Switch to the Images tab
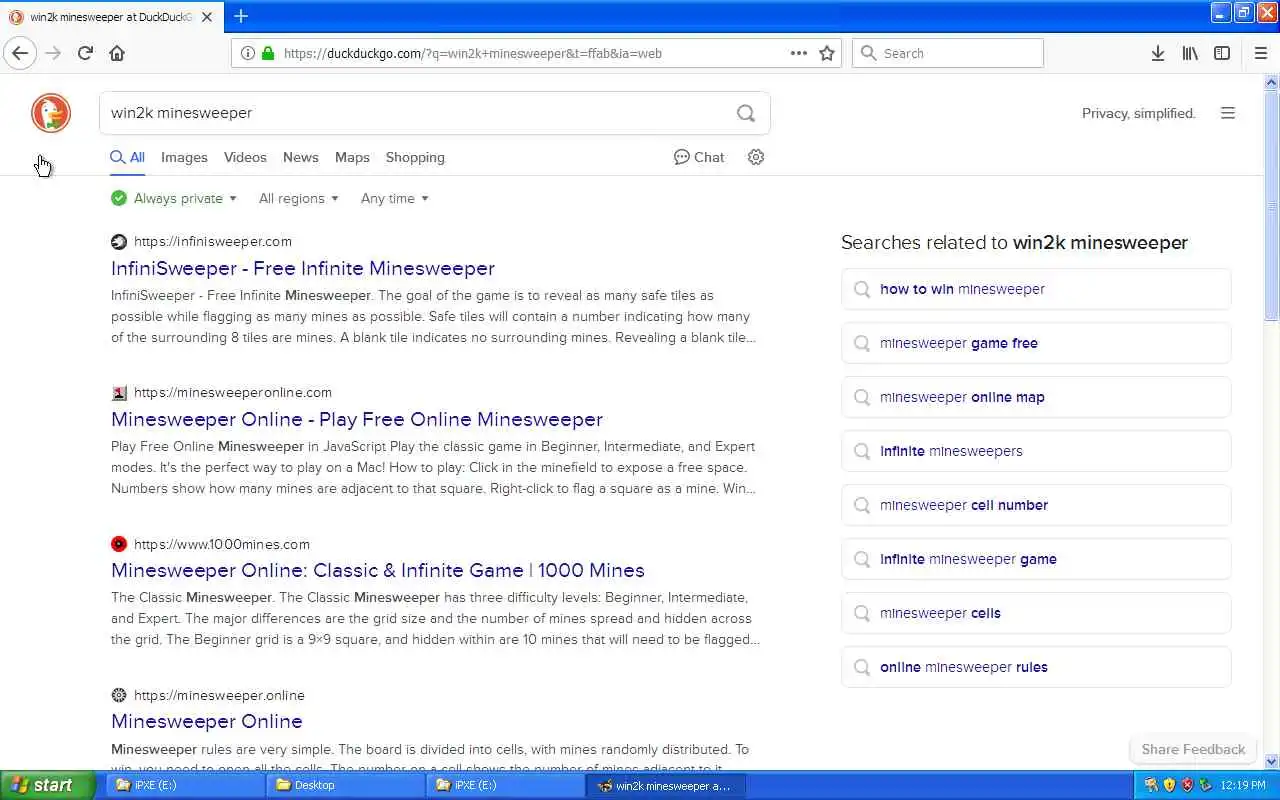The width and height of the screenshot is (1280, 800). click(x=184, y=157)
